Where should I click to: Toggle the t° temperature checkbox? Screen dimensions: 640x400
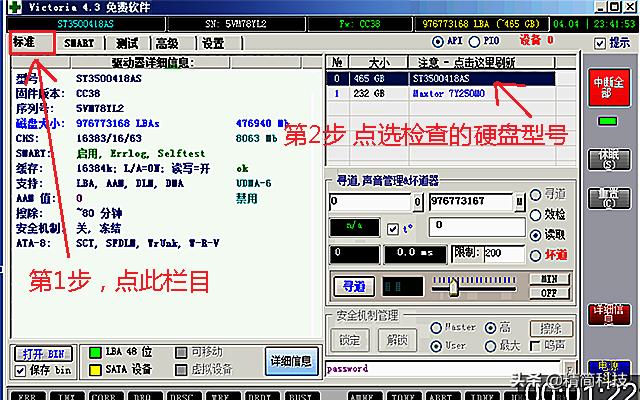(393, 229)
